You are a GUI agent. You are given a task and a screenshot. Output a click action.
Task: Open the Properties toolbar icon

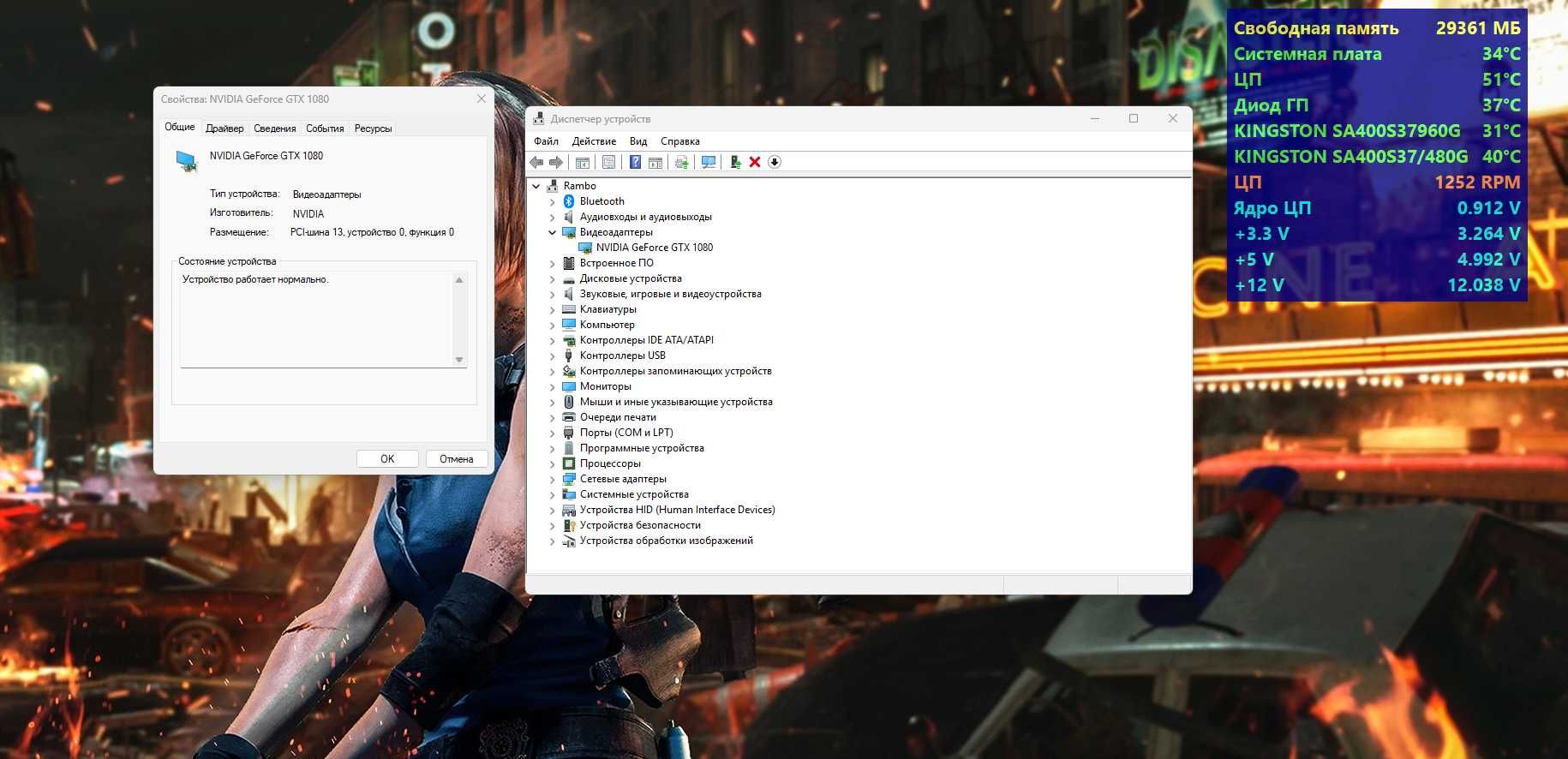pyautogui.click(x=608, y=162)
